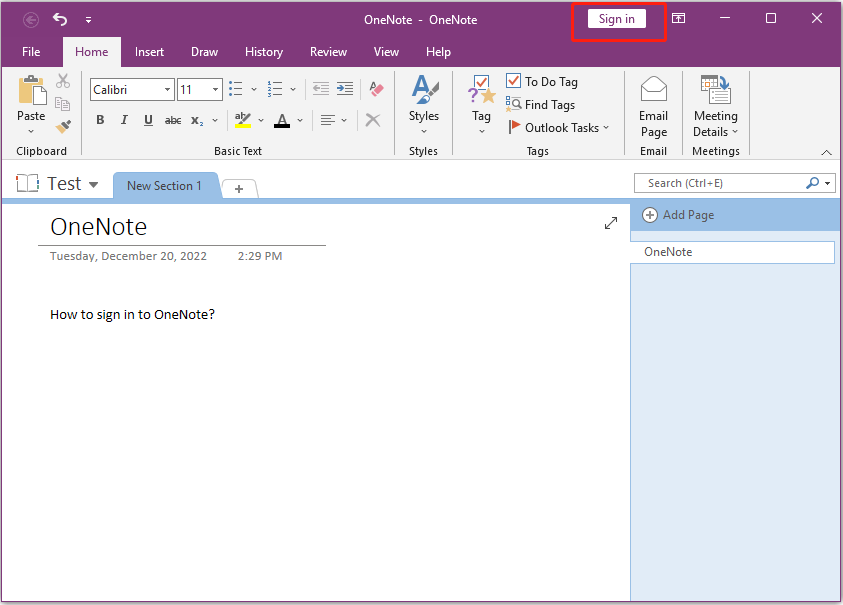843x605 pixels.
Task: Expand paragraph alignment dropdown arrow
Action: point(344,120)
